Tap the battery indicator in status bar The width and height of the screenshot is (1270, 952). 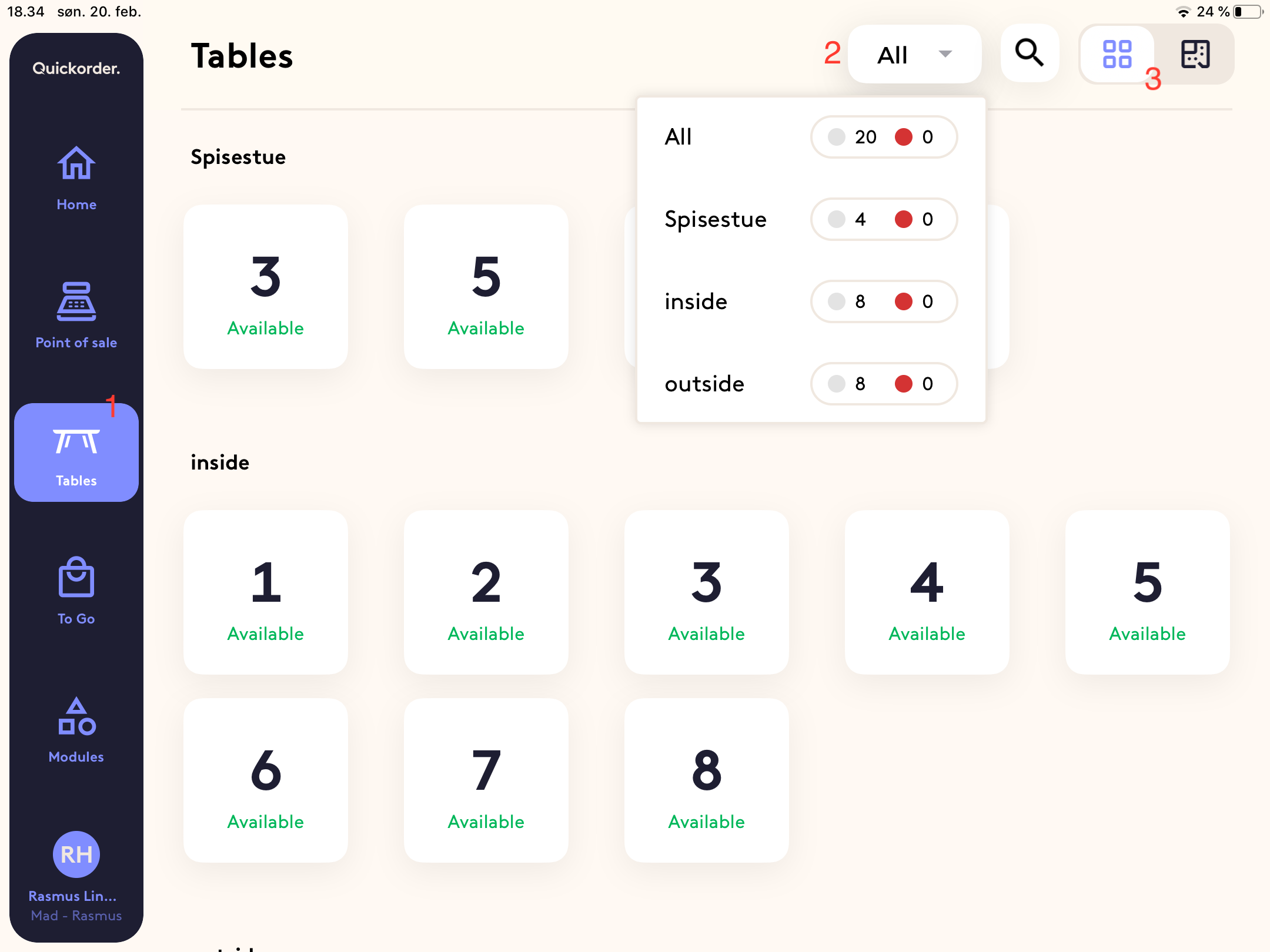click(1248, 12)
